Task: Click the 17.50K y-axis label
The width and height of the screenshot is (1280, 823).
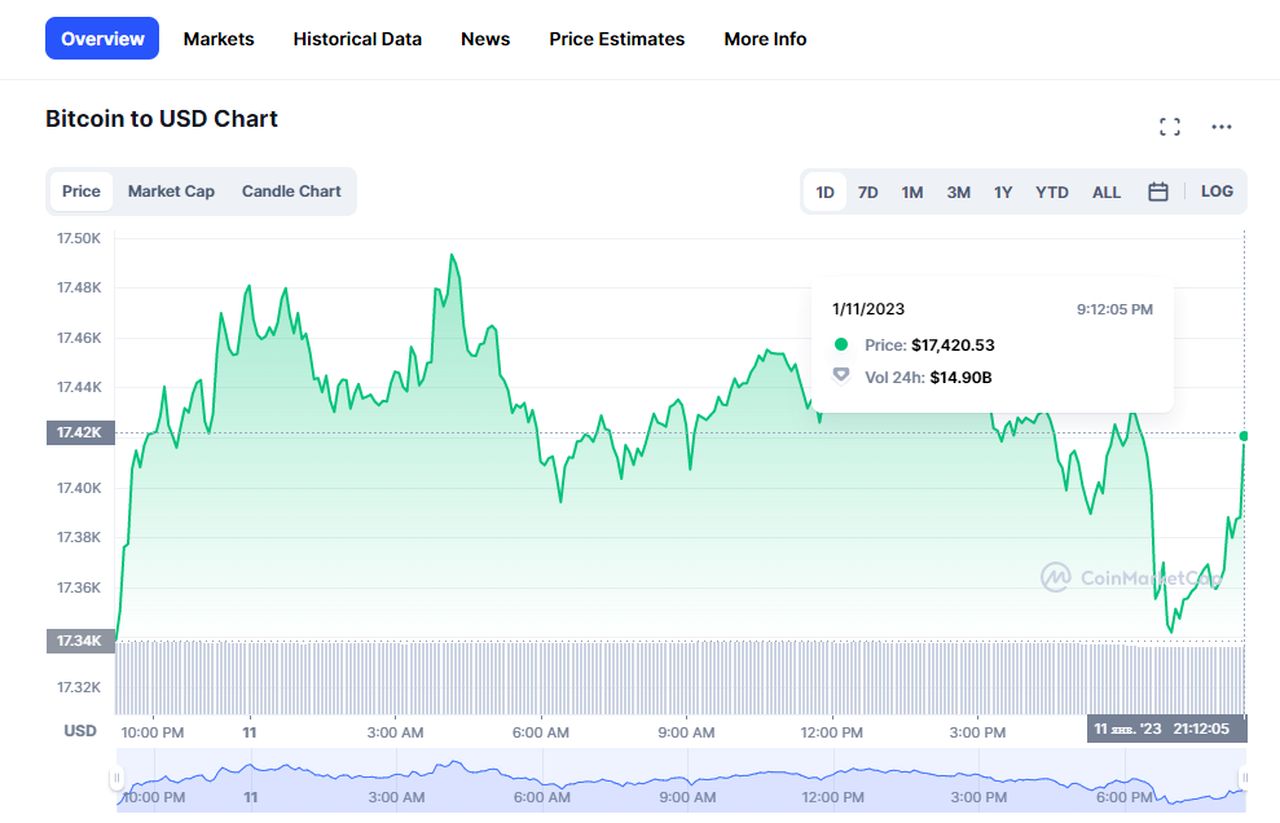Action: [x=79, y=238]
